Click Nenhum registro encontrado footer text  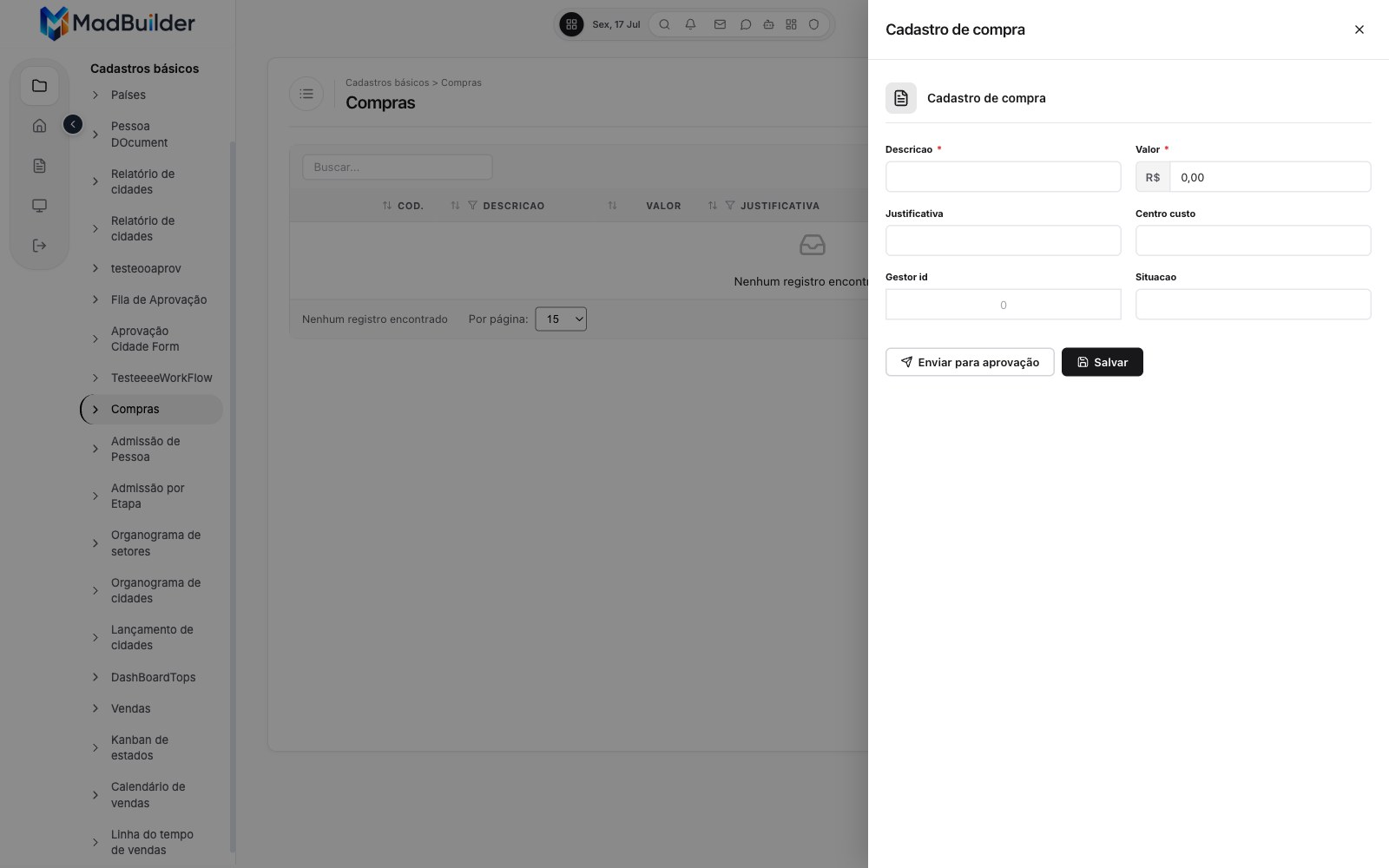pyautogui.click(x=375, y=319)
